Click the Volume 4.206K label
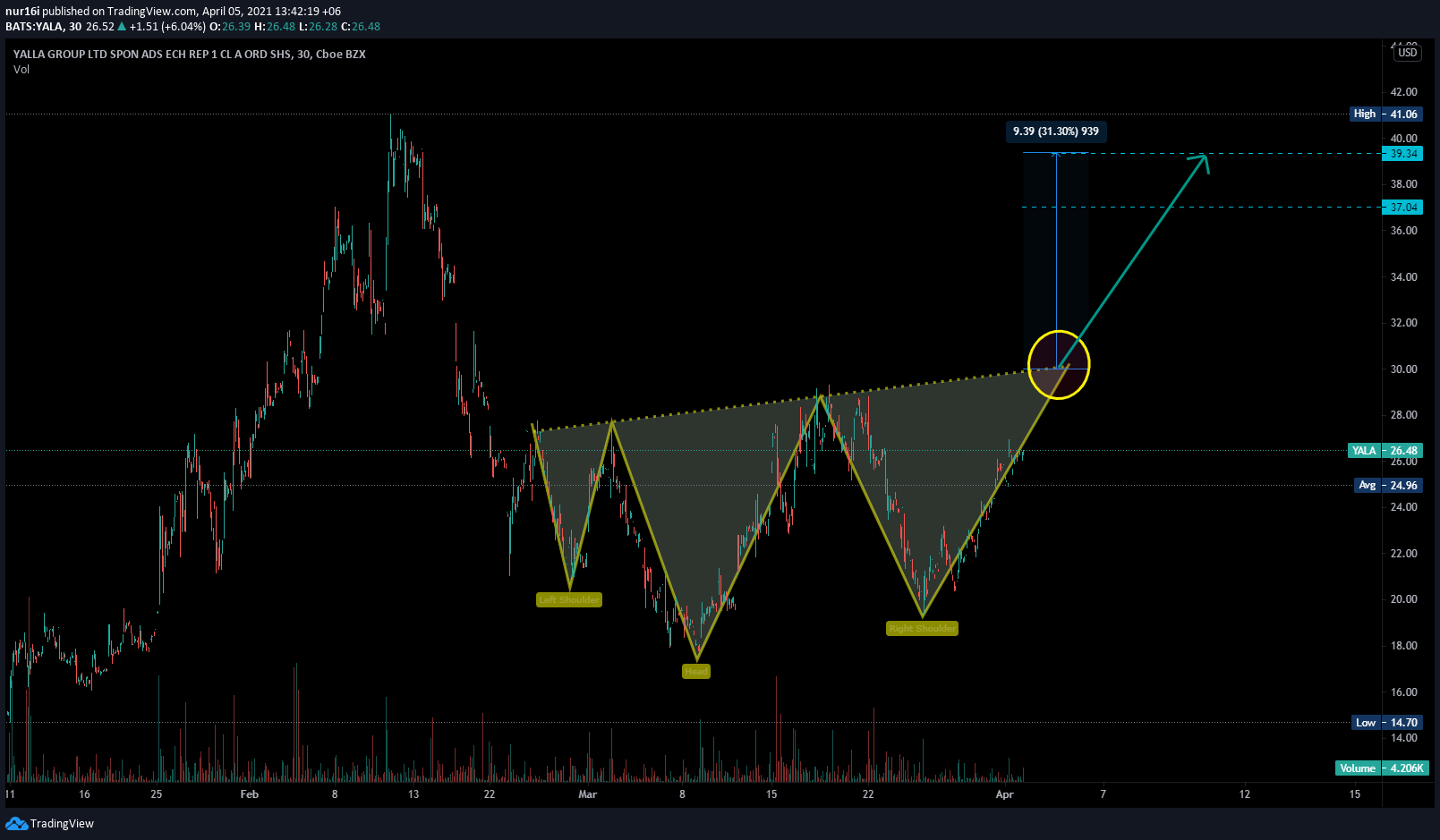Screen dimensions: 1440x840 click(1382, 768)
